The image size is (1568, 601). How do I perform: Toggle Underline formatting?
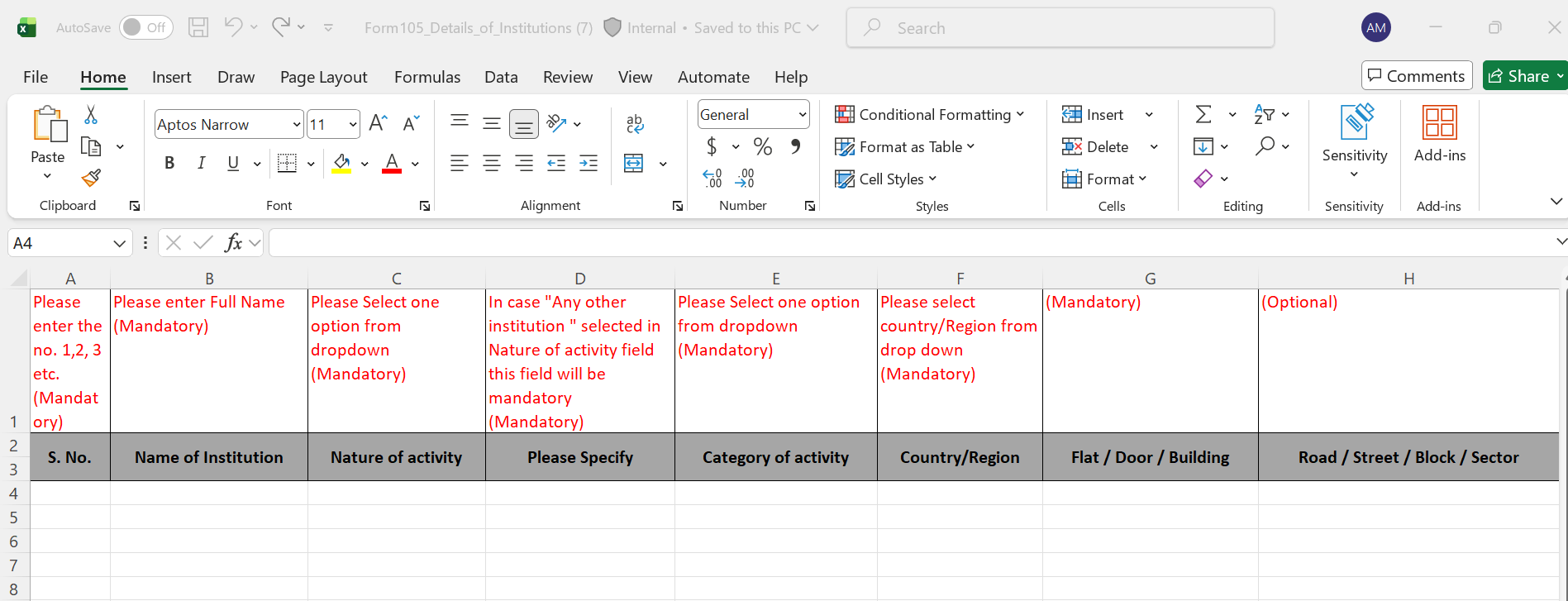(233, 163)
